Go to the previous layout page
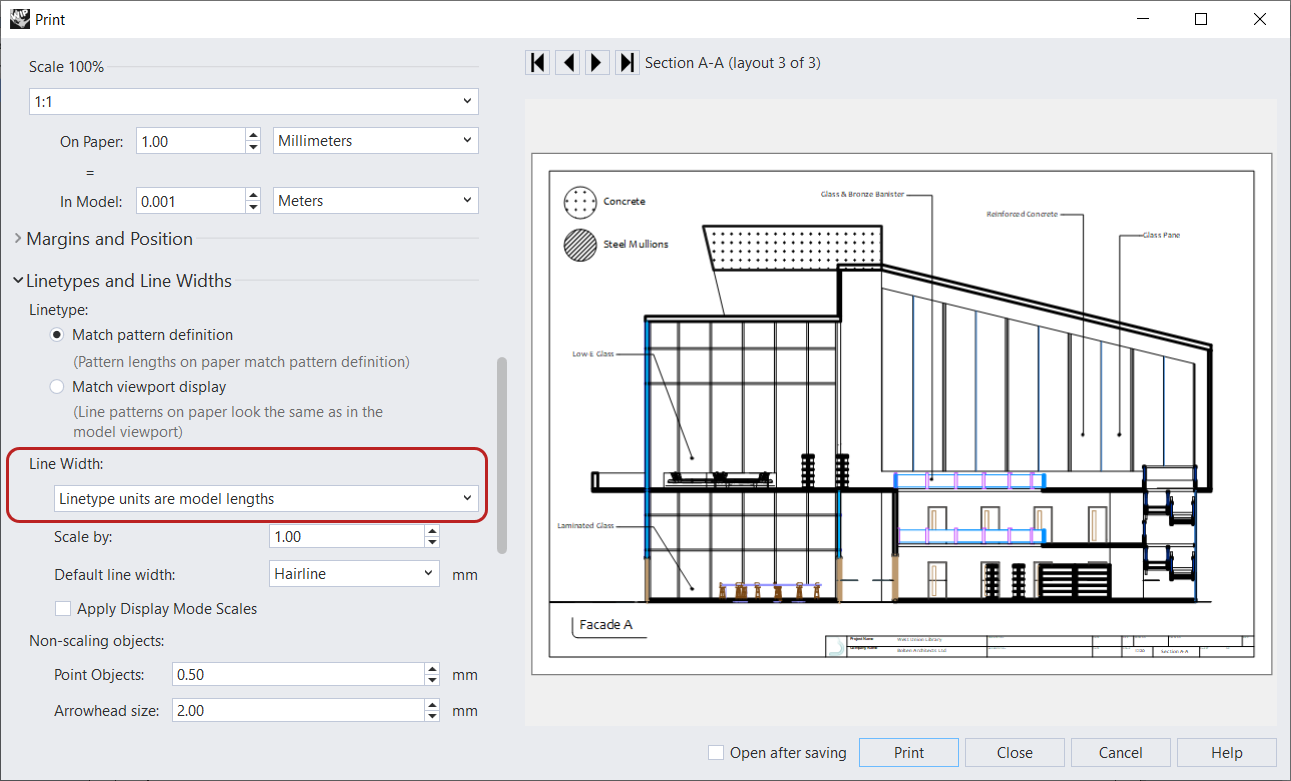Viewport: 1291px width, 781px height. (x=568, y=63)
